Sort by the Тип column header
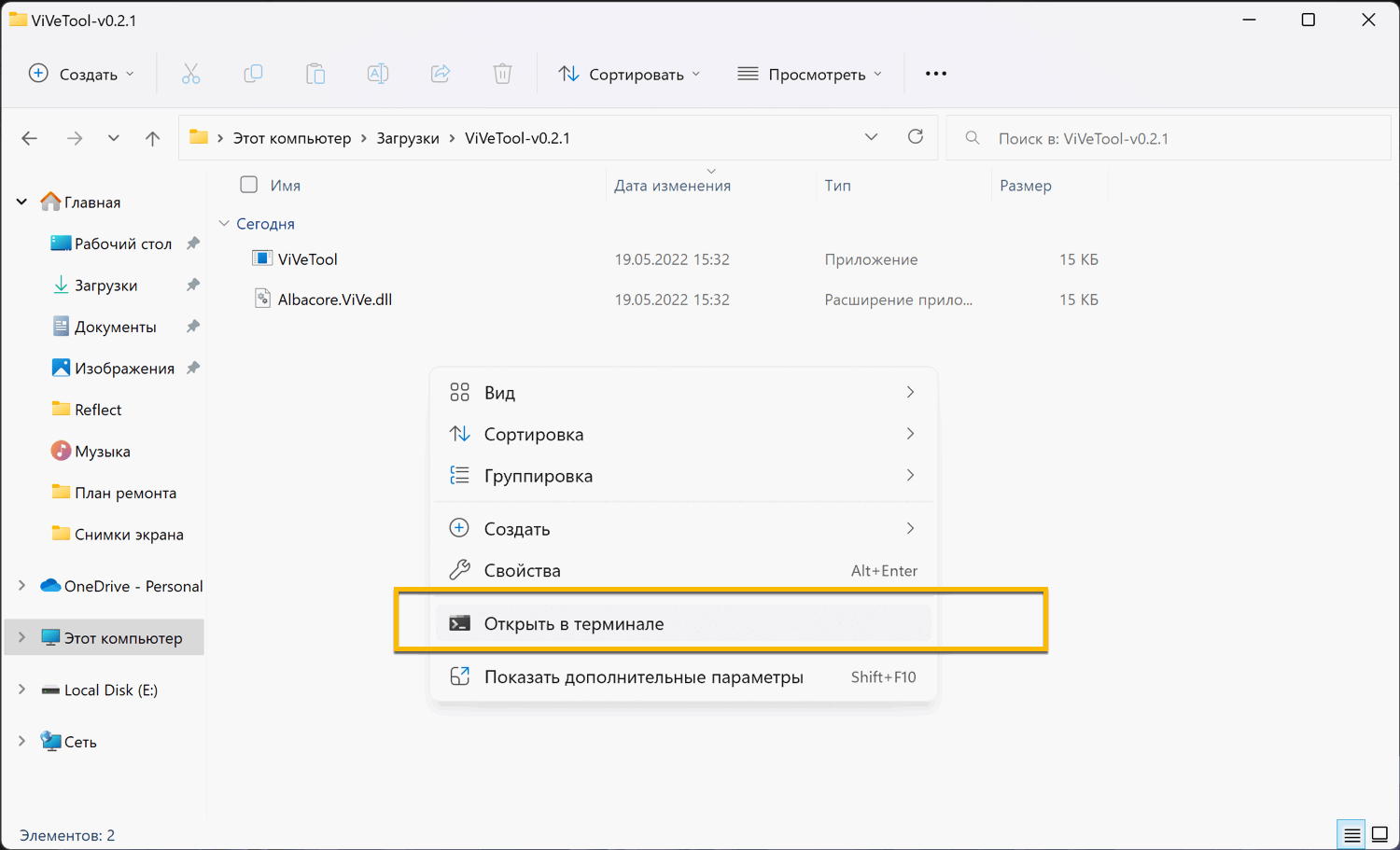The image size is (1400, 850). point(837,186)
